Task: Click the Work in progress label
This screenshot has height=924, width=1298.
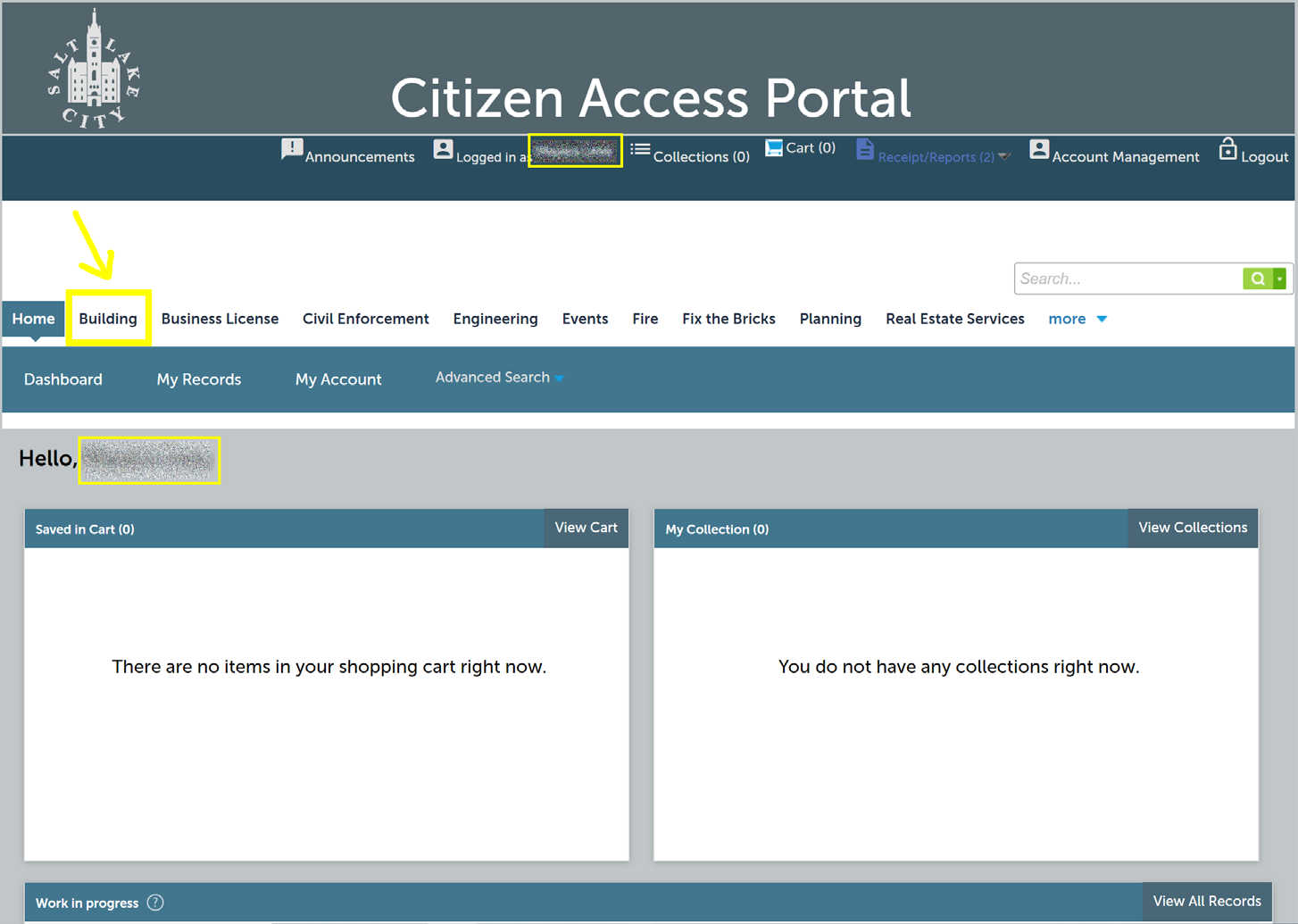Action: [x=87, y=903]
